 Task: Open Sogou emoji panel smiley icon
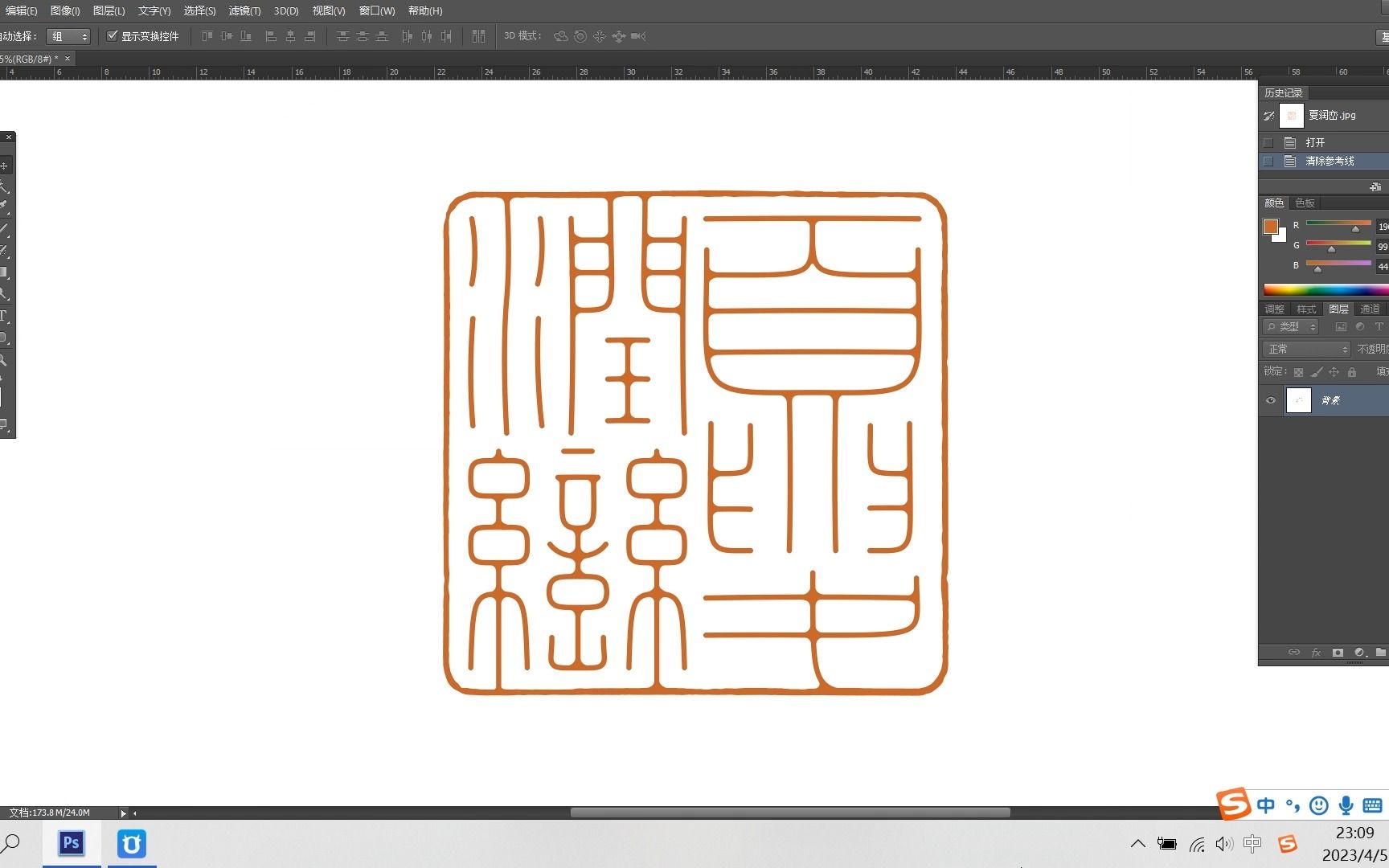[1319, 805]
